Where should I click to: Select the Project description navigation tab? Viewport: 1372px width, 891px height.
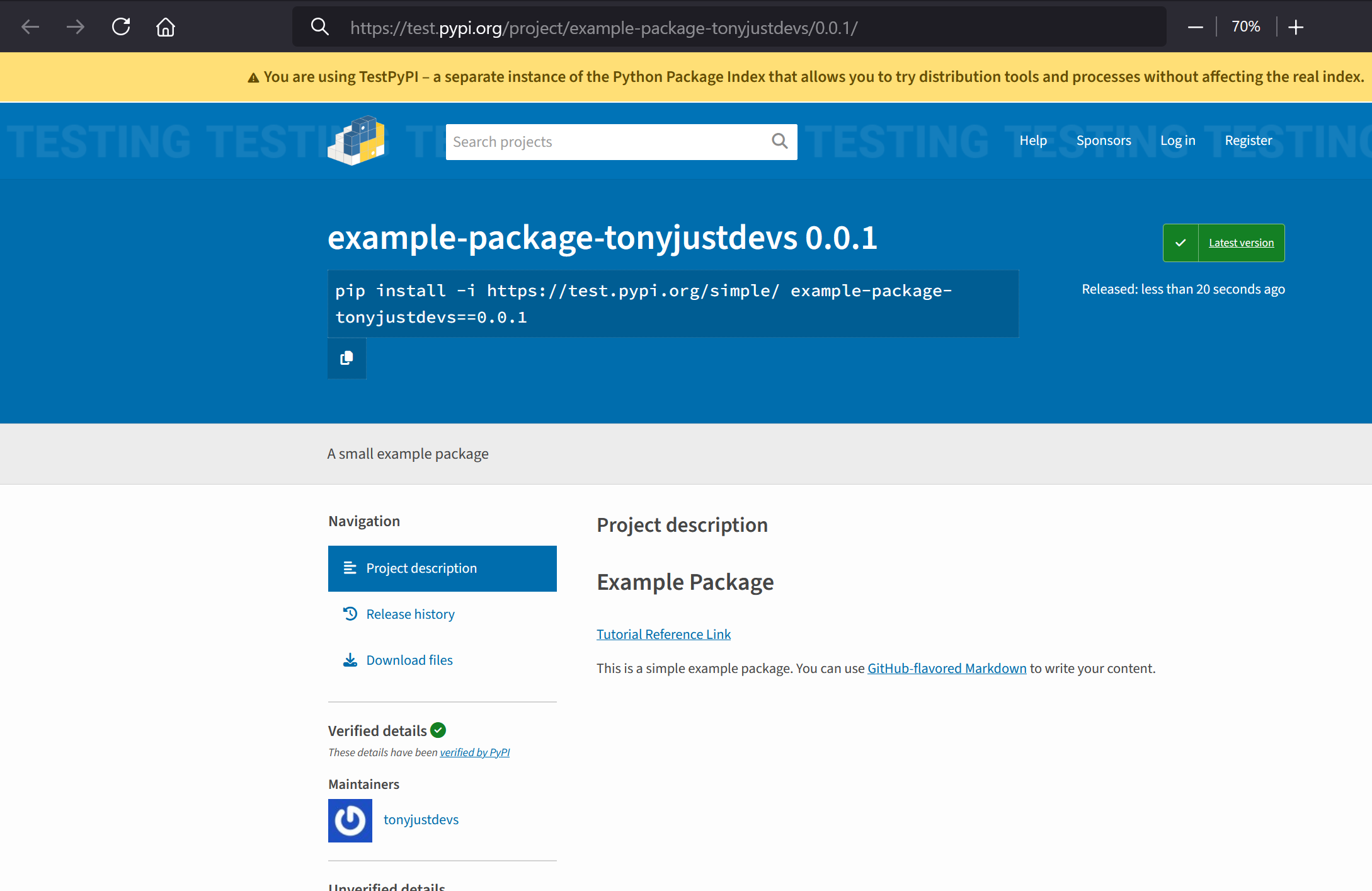point(442,568)
